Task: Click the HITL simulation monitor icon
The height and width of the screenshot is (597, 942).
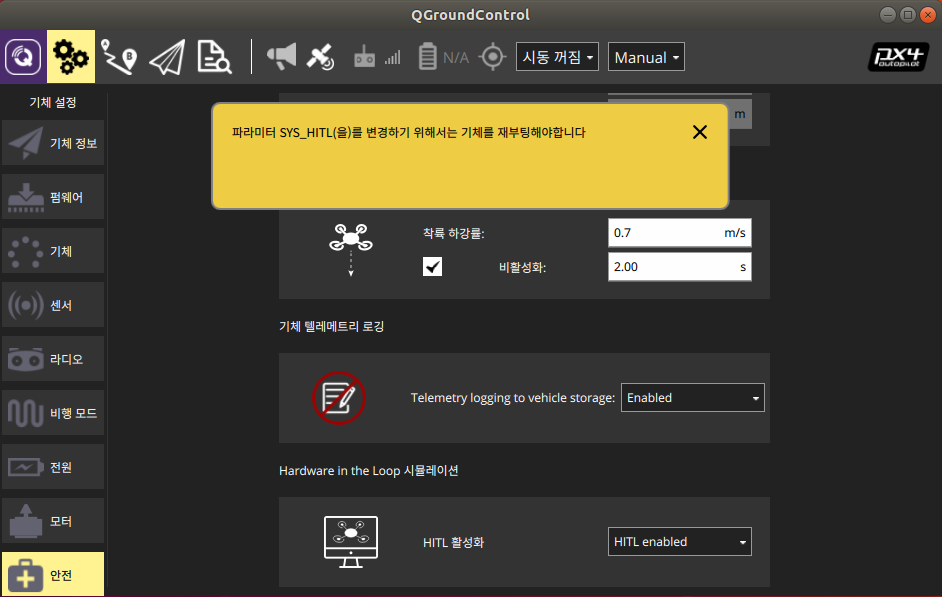Action: point(351,542)
